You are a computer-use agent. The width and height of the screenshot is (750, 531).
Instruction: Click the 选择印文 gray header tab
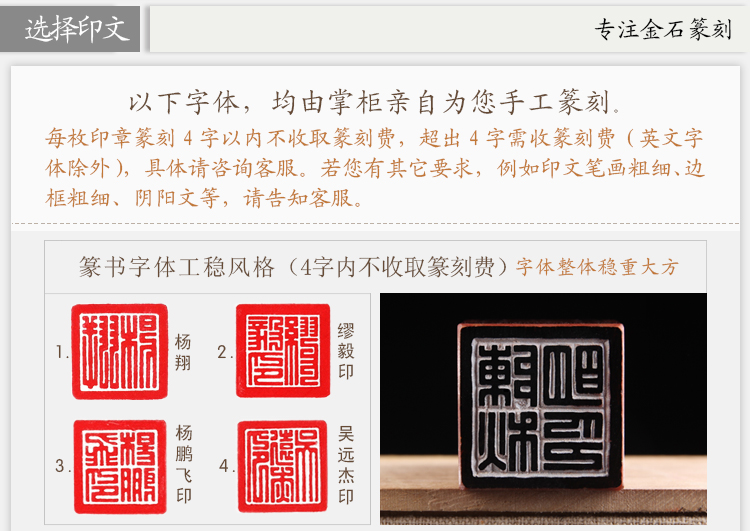(x=70, y=29)
